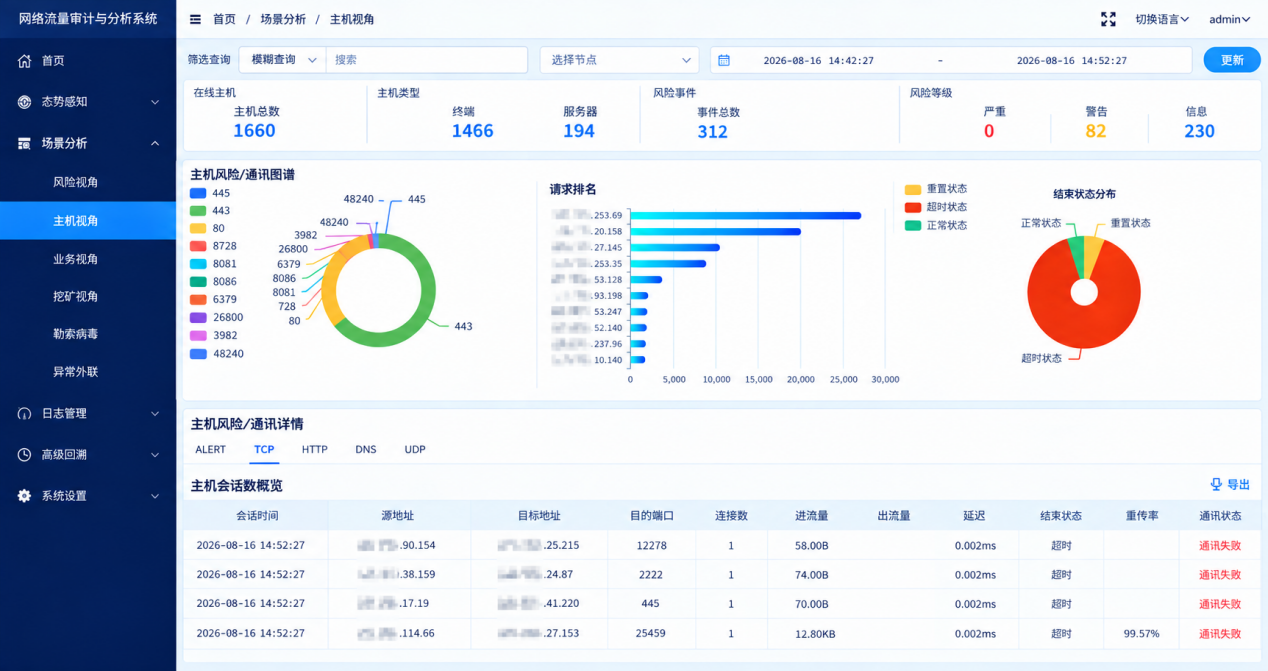Screen dimensions: 1268x671
Task: Open the 选择节点 dropdown
Action: click(619, 60)
